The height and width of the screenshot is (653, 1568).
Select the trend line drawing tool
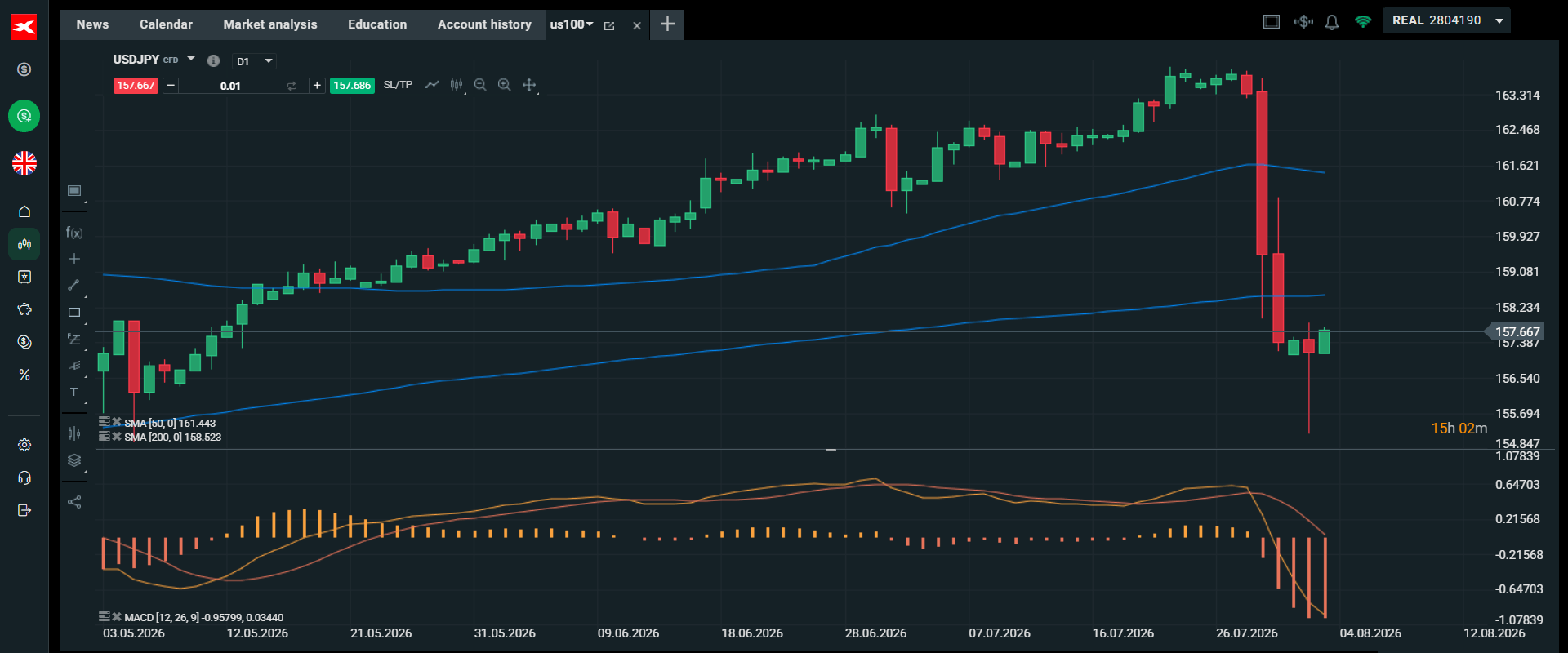point(74,285)
